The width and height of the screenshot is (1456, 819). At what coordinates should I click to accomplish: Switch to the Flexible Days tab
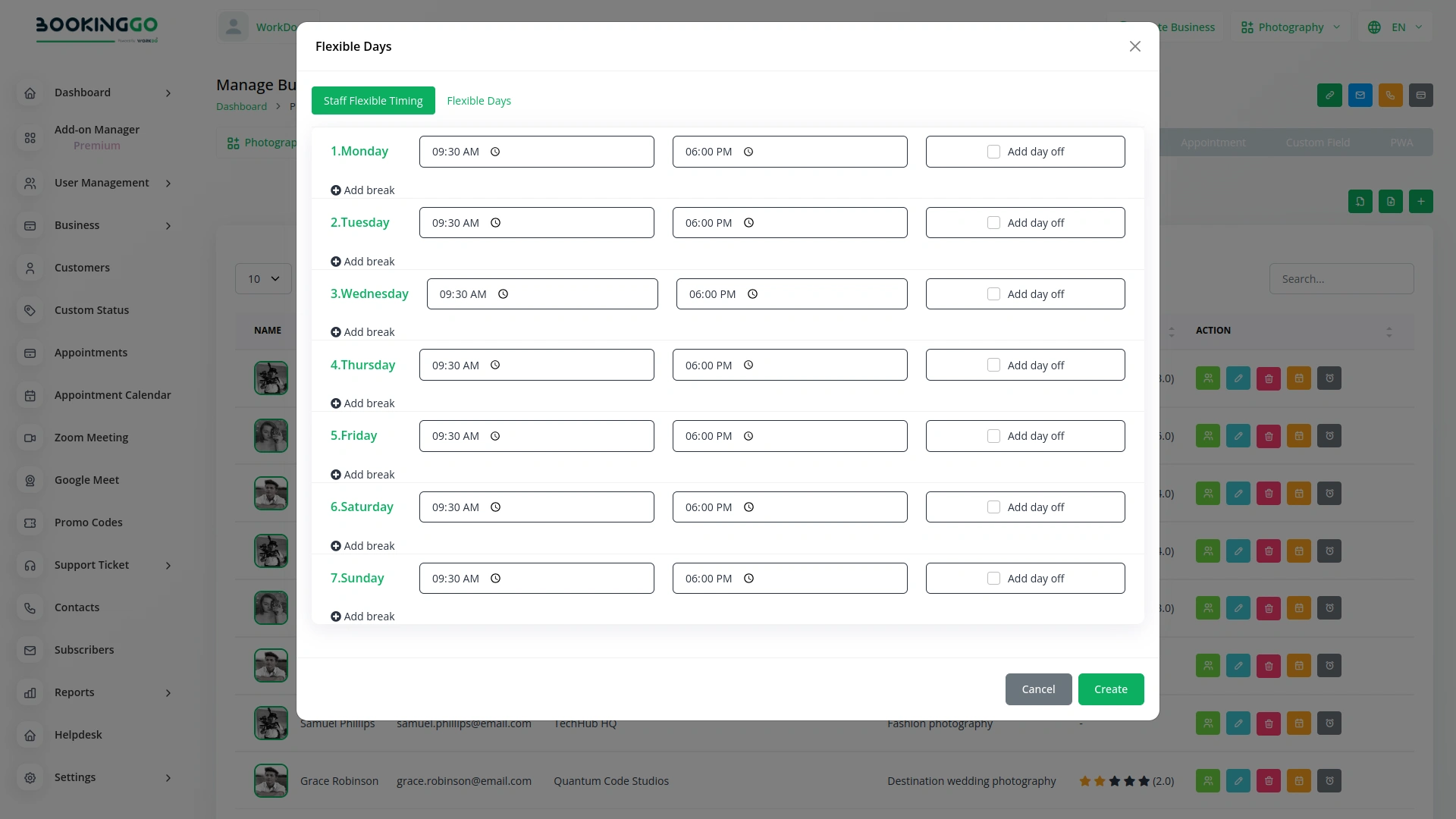pyautogui.click(x=479, y=100)
